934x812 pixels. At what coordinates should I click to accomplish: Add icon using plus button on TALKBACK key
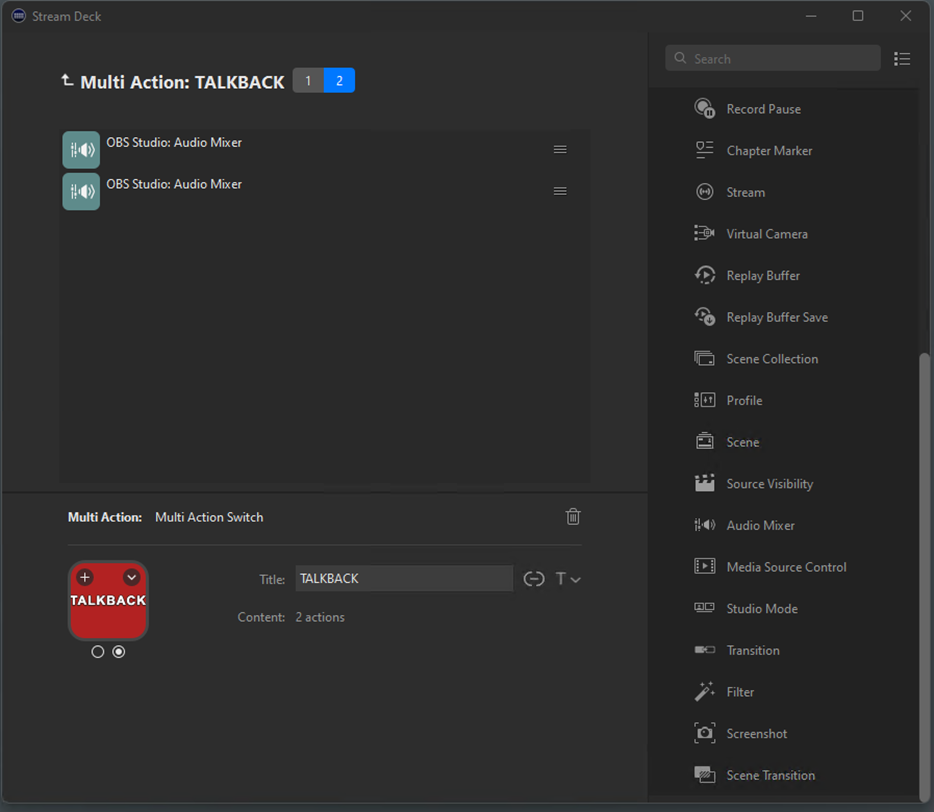(85, 577)
